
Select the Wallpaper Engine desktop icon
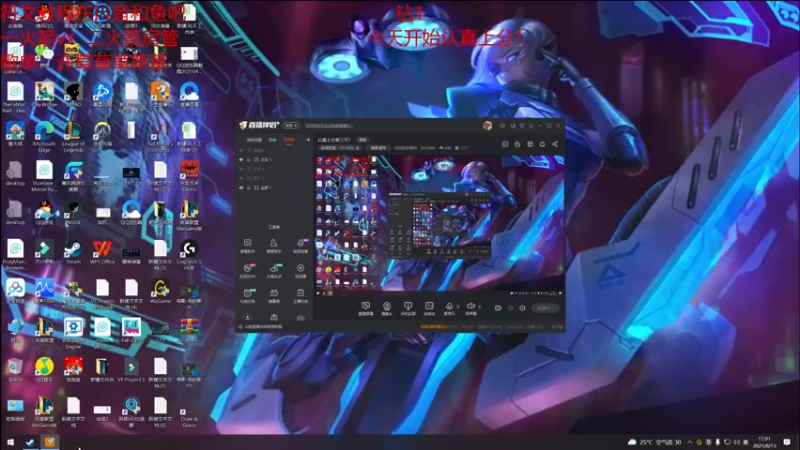point(73,334)
